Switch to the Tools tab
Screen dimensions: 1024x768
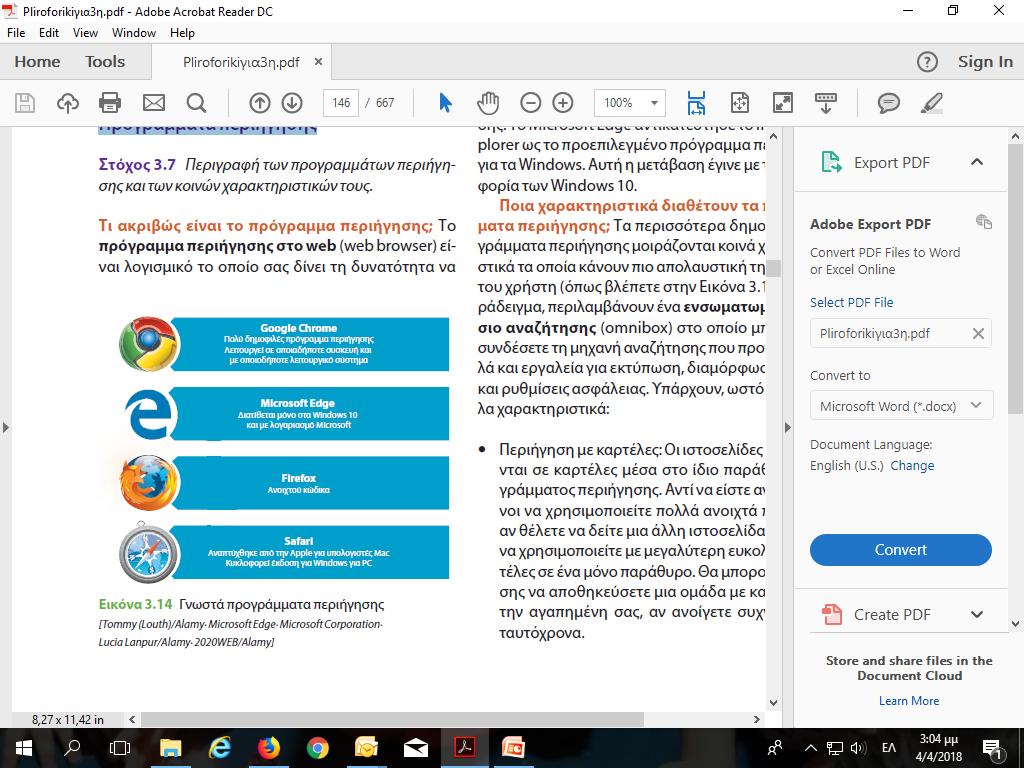pos(104,61)
